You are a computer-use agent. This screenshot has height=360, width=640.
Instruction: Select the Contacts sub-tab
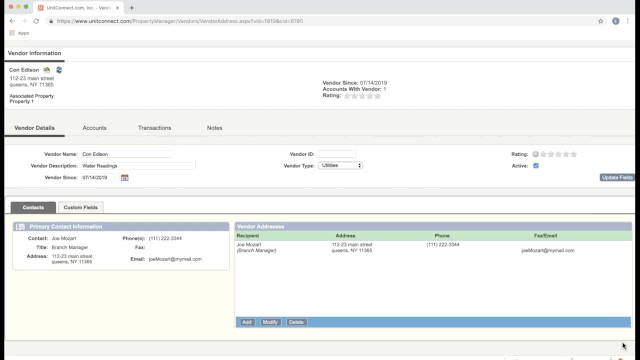pyautogui.click(x=33, y=207)
